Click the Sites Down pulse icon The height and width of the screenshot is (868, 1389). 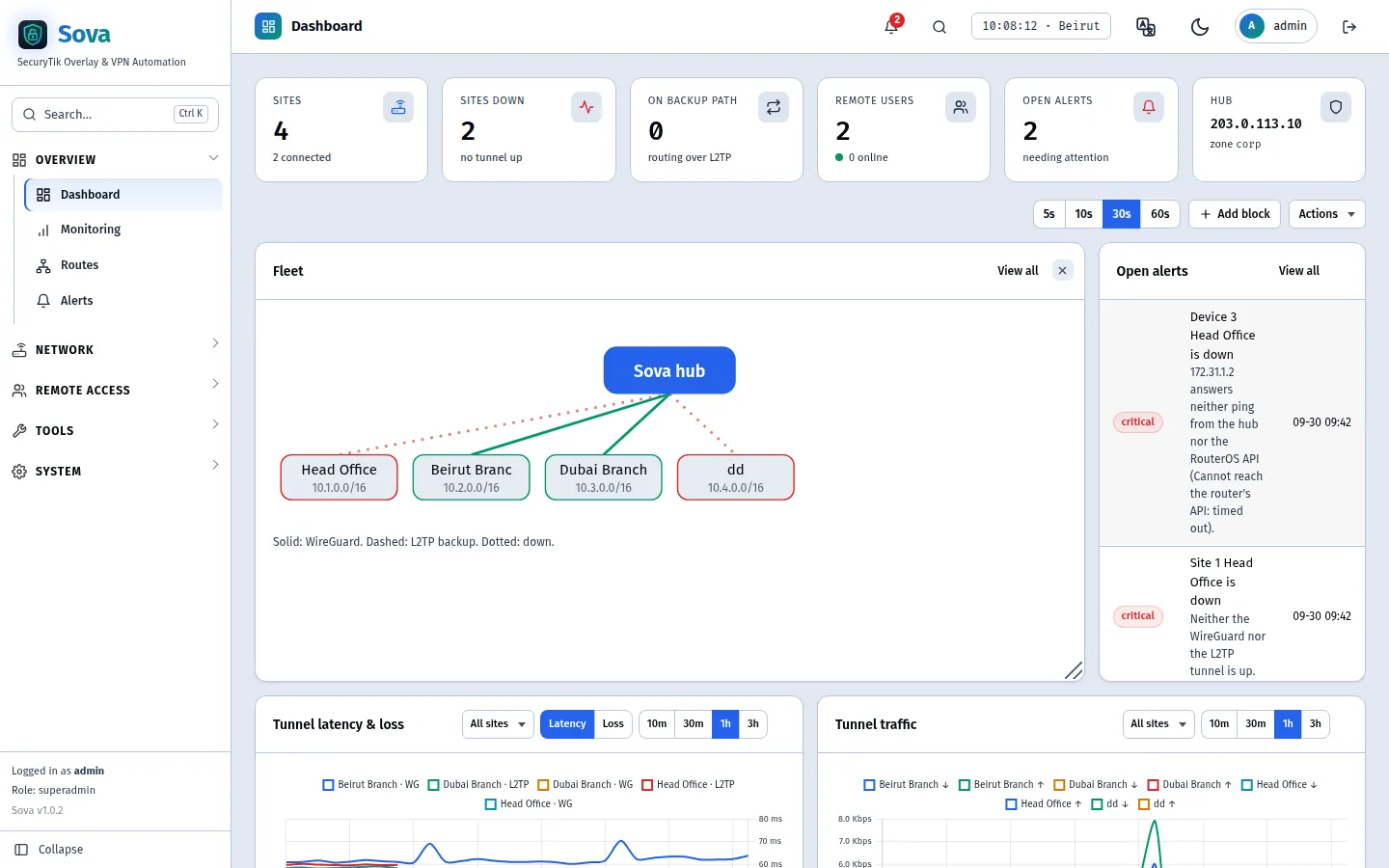coord(586,107)
